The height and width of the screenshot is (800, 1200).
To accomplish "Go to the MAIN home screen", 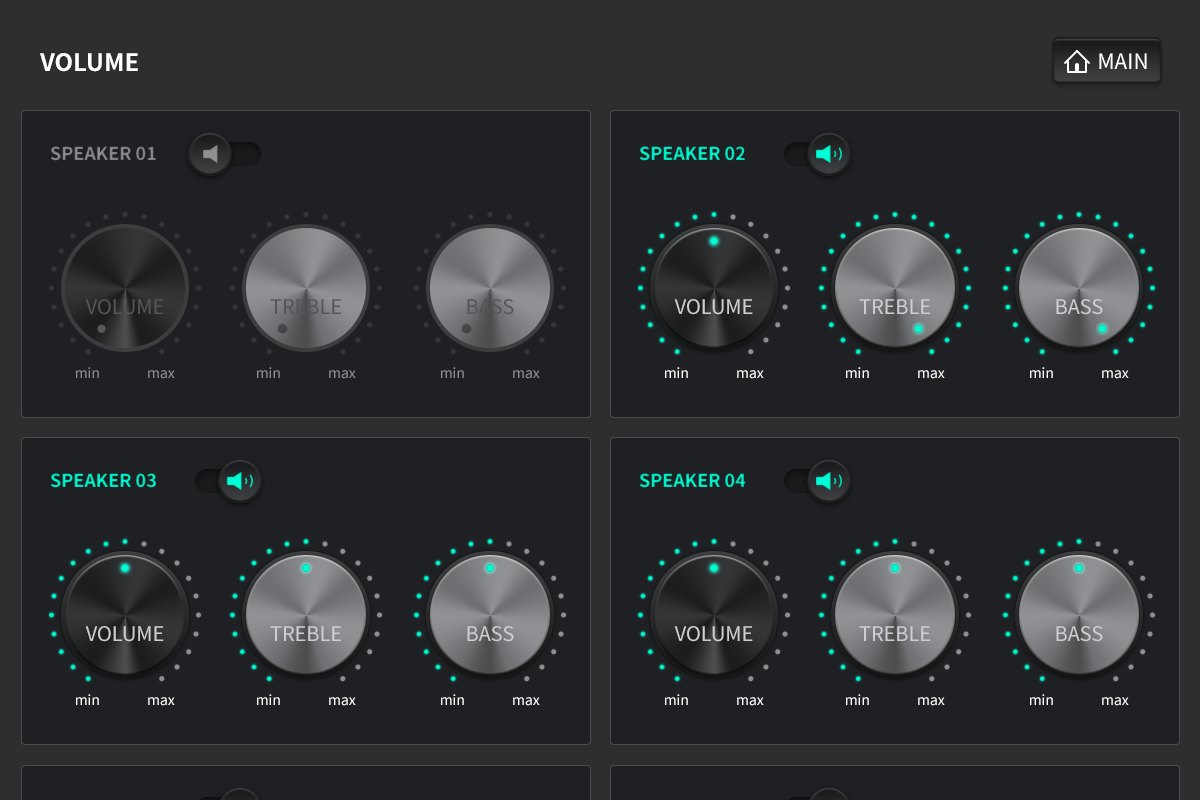I will pyautogui.click(x=1107, y=62).
